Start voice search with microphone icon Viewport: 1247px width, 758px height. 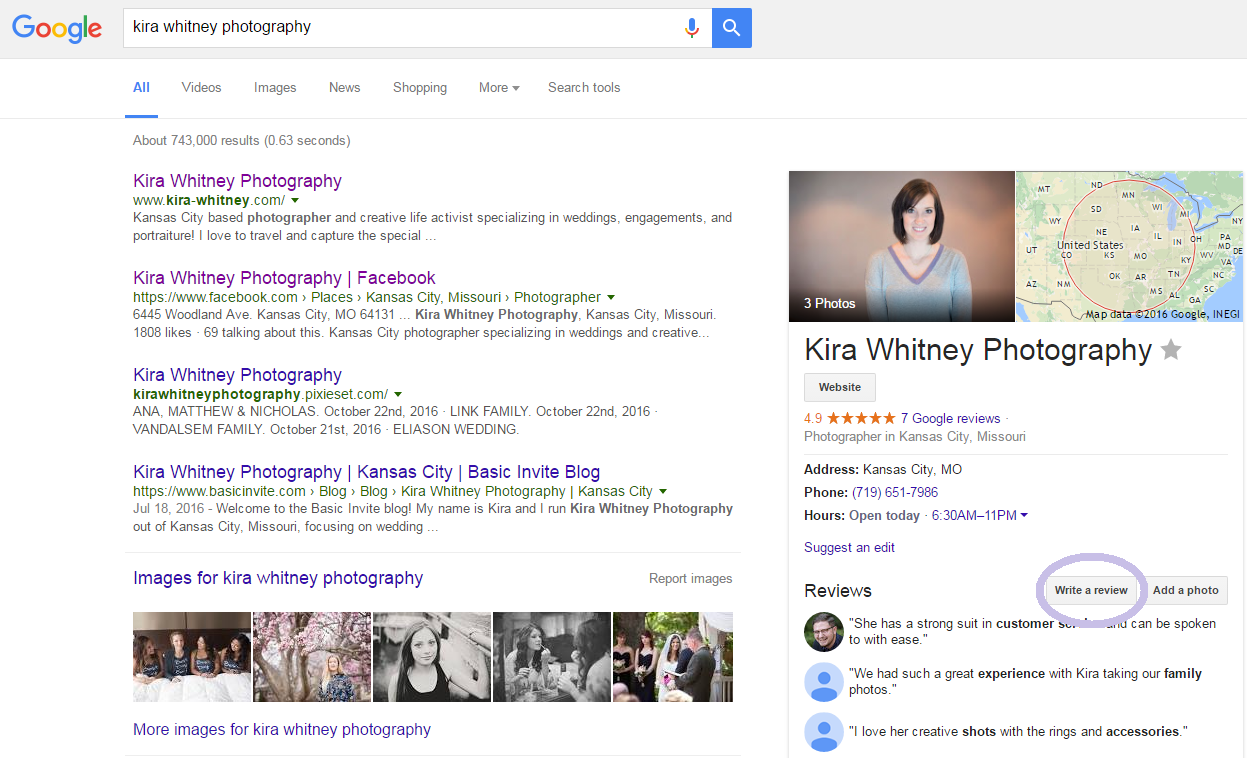691,28
